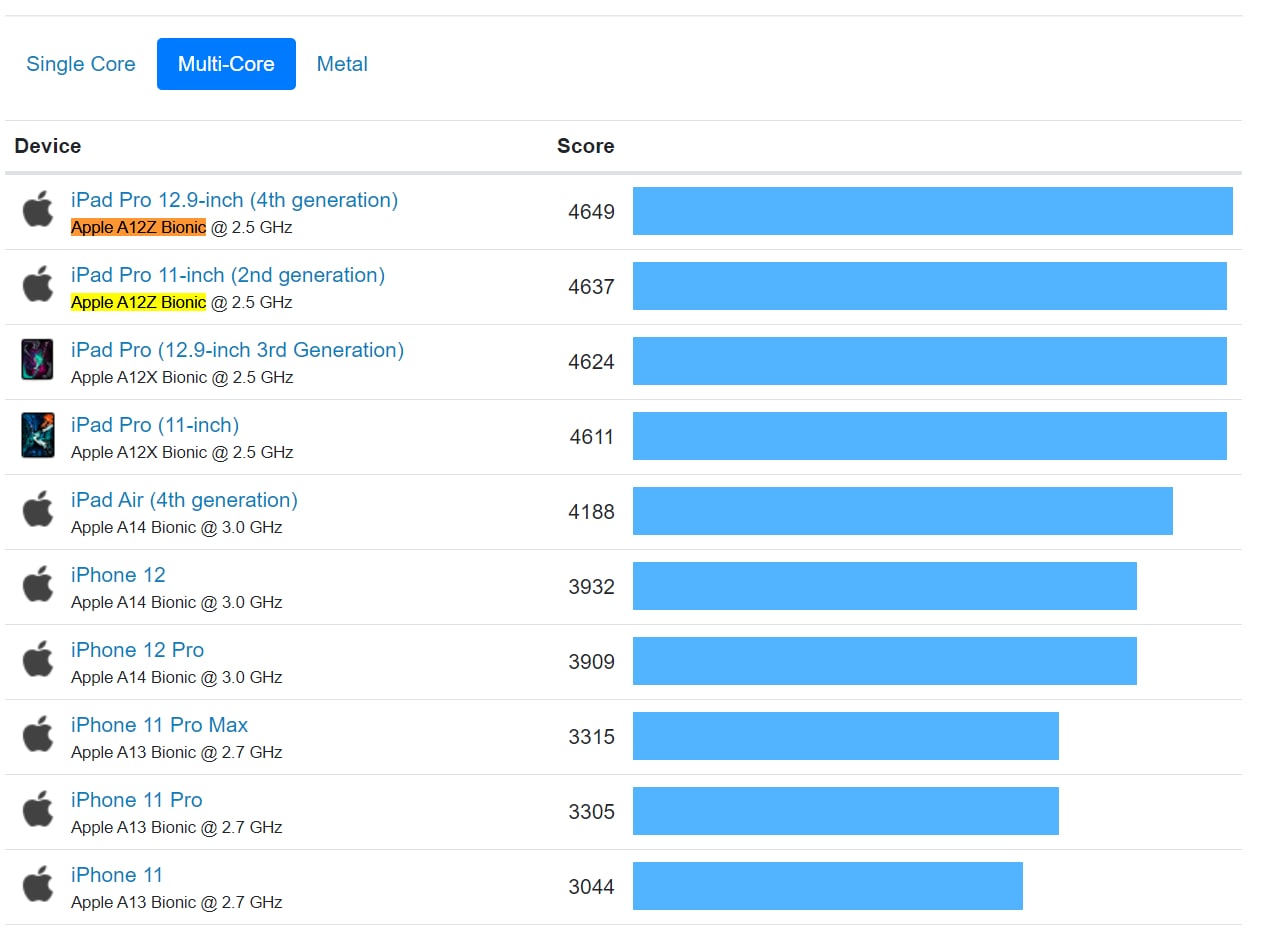Image resolution: width=1267 pixels, height=934 pixels.
Task: Click the score bar for iPad Pro 12.9-inch (4th generation)
Action: click(933, 211)
